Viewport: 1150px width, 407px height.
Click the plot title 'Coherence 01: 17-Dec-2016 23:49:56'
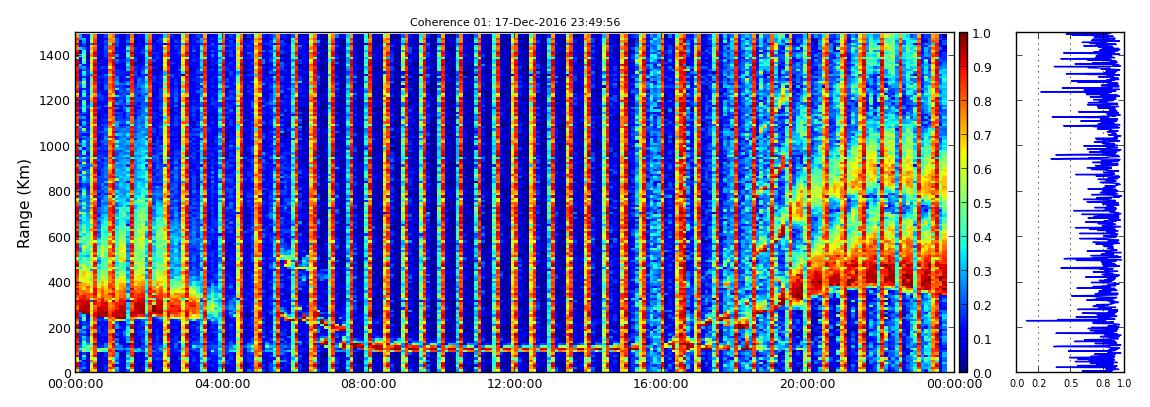(x=515, y=23)
